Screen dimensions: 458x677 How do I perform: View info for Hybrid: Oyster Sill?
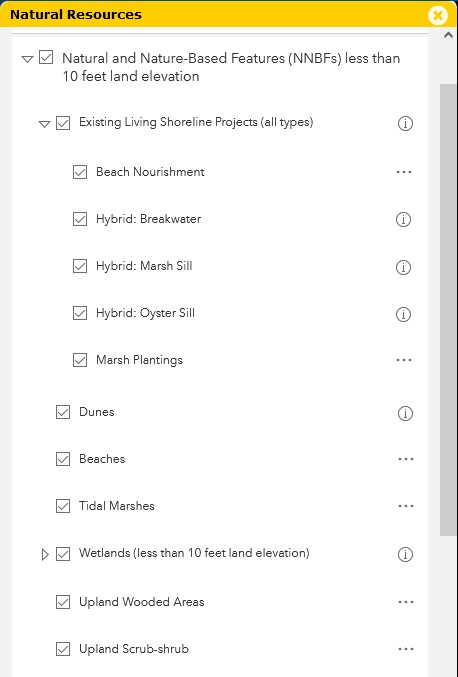pos(403,314)
